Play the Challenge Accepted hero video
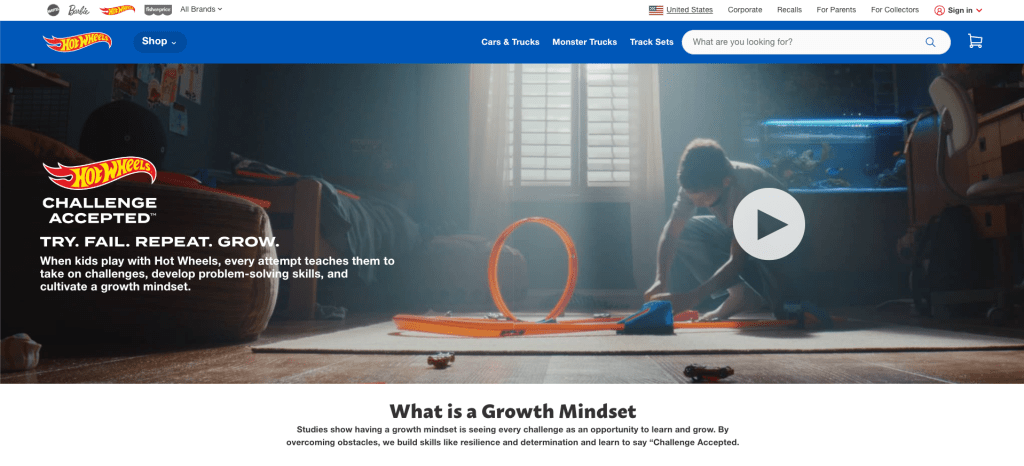 point(769,224)
